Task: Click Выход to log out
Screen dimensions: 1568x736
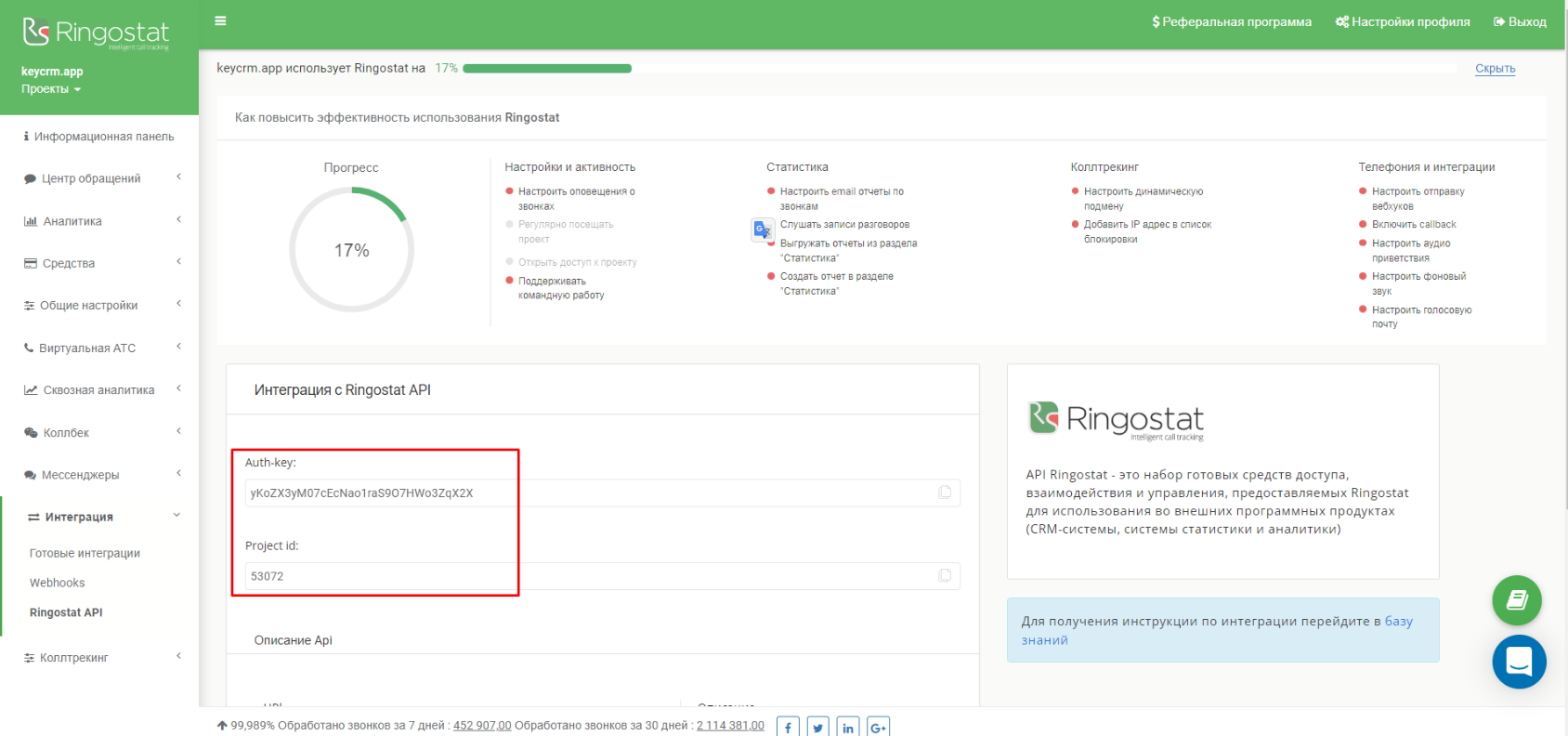Action: 1520,21
